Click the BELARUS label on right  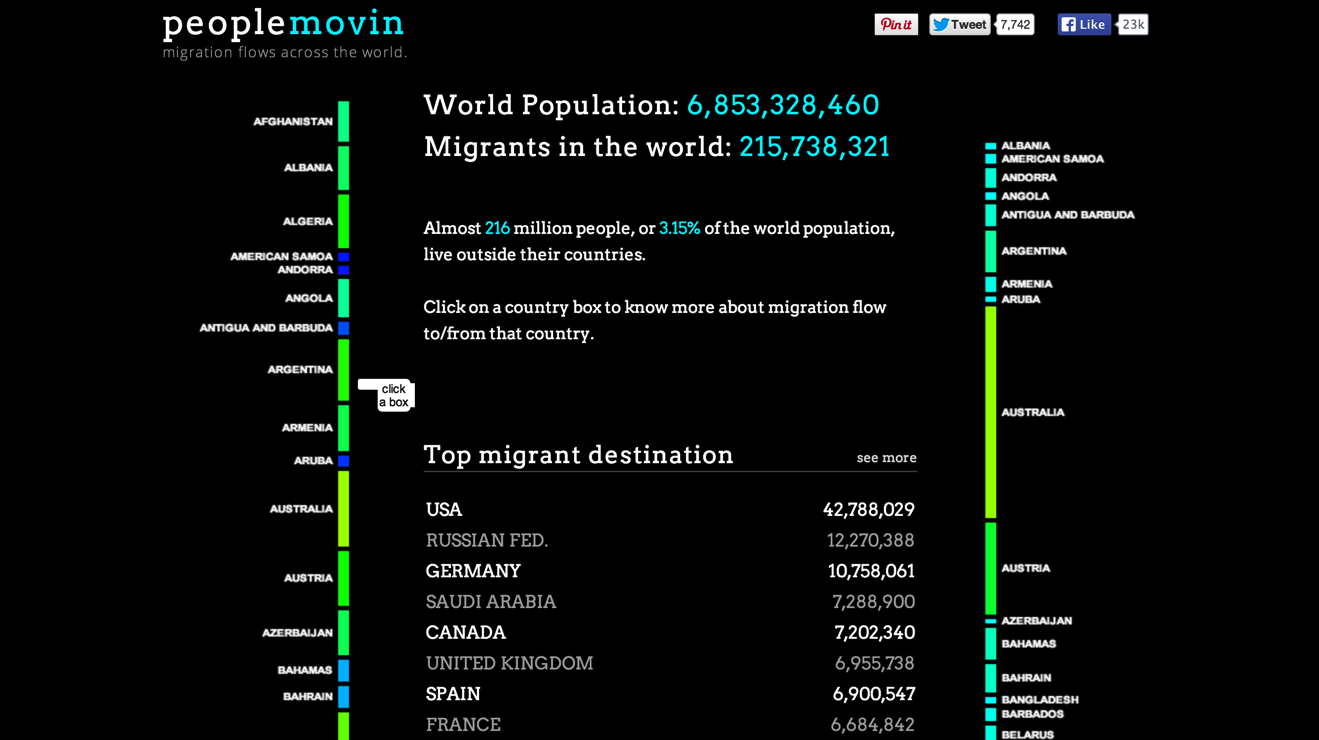click(1027, 735)
